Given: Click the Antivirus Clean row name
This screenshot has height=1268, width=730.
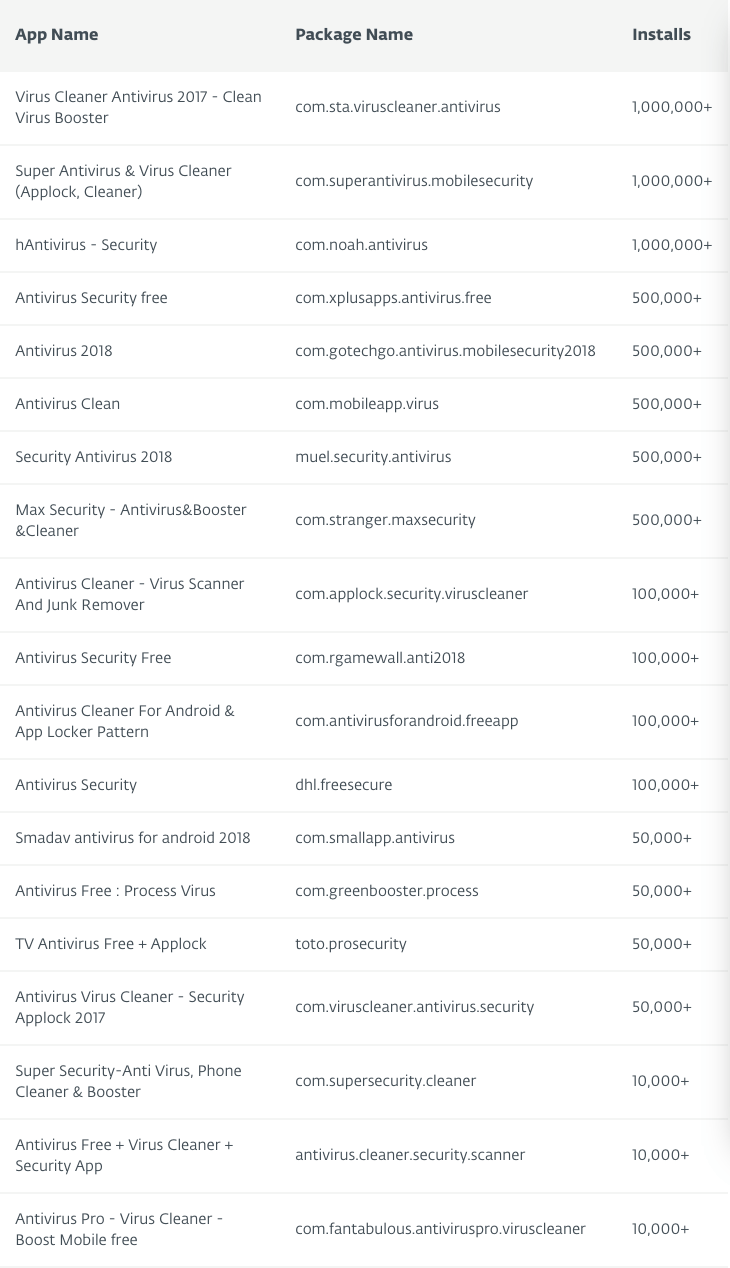Looking at the screenshot, I should click(x=68, y=404).
